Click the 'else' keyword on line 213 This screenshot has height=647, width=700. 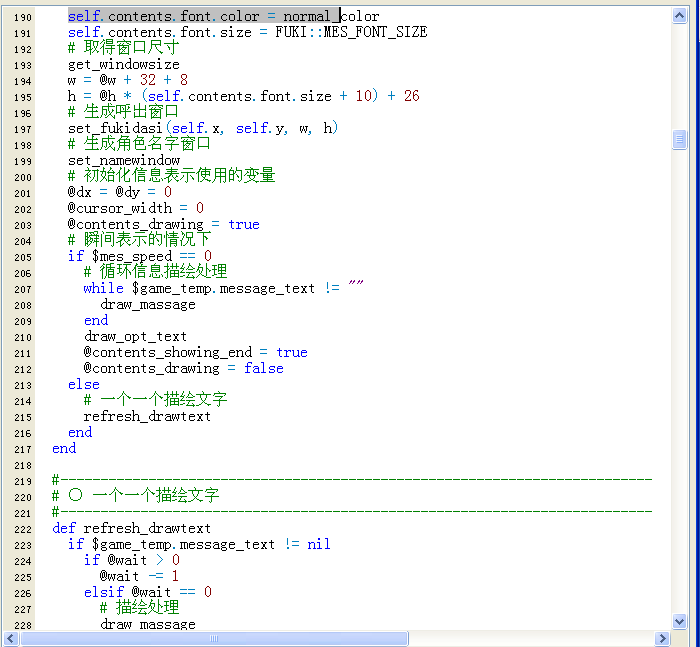83,384
